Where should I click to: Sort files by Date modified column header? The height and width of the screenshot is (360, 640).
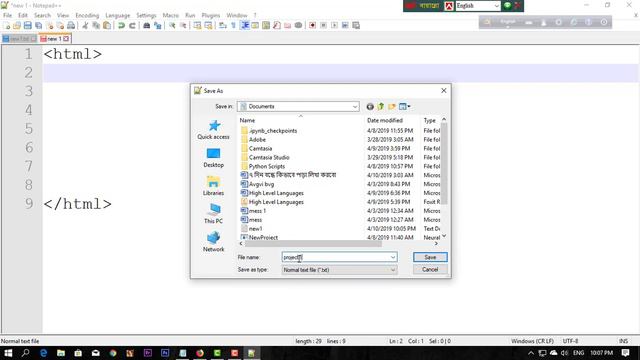click(x=392, y=120)
